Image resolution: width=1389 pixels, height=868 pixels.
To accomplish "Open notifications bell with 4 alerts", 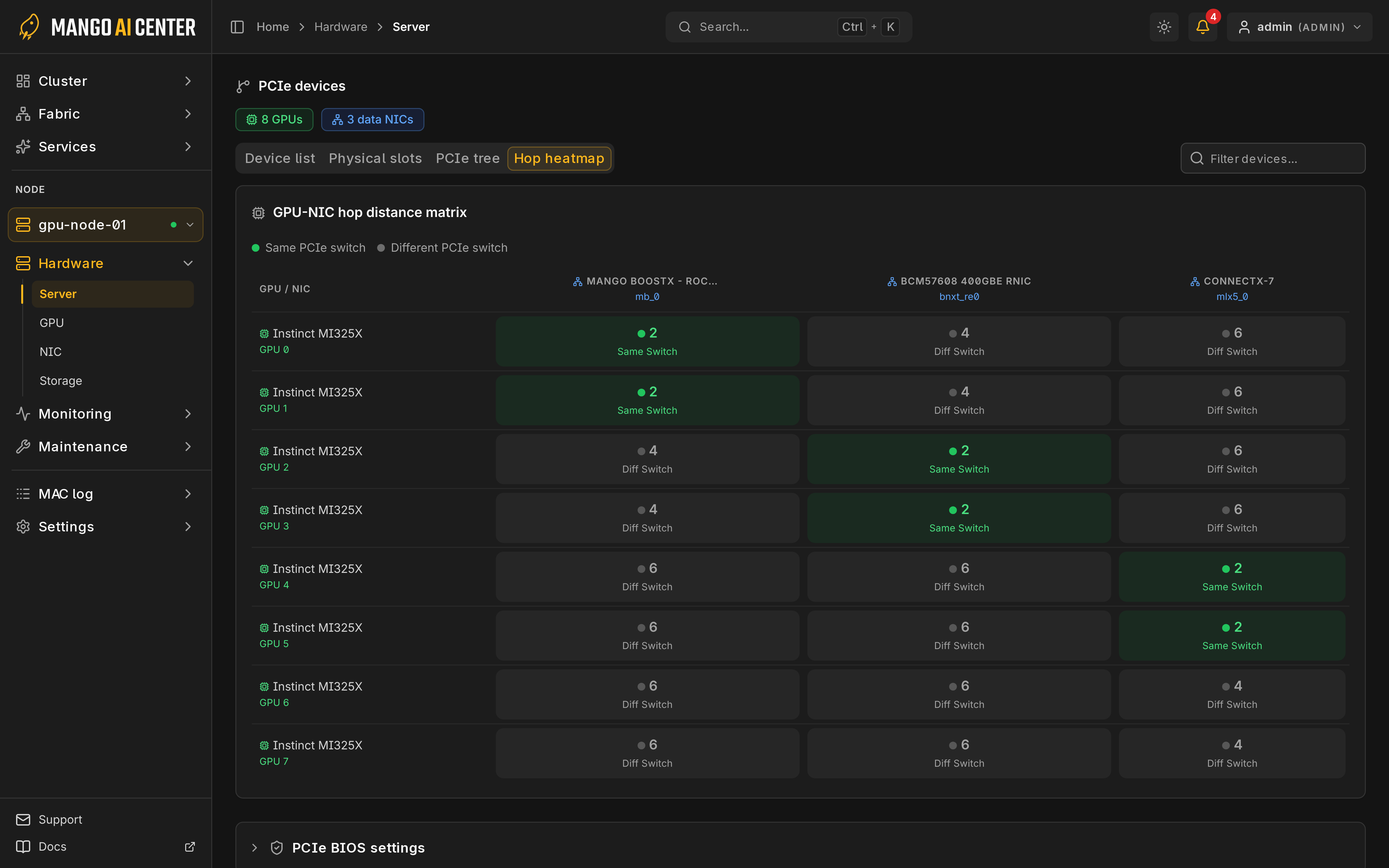I will (x=1203, y=27).
